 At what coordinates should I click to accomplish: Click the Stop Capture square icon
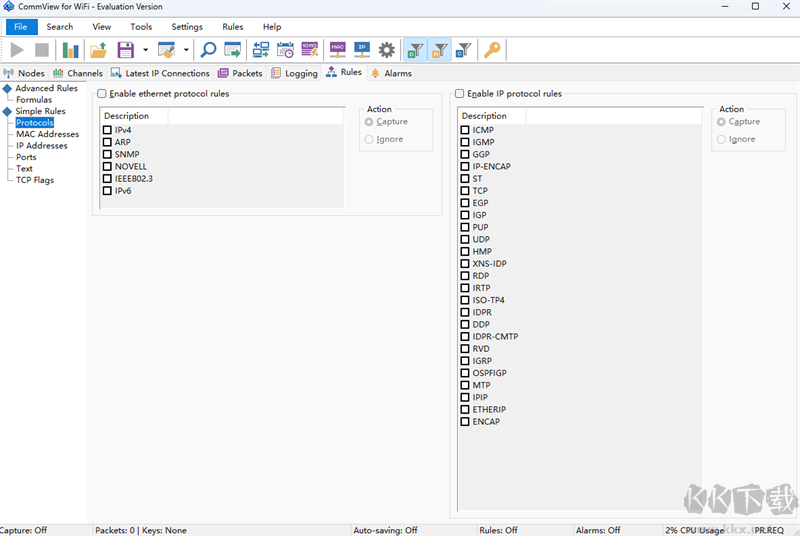click(x=42, y=49)
